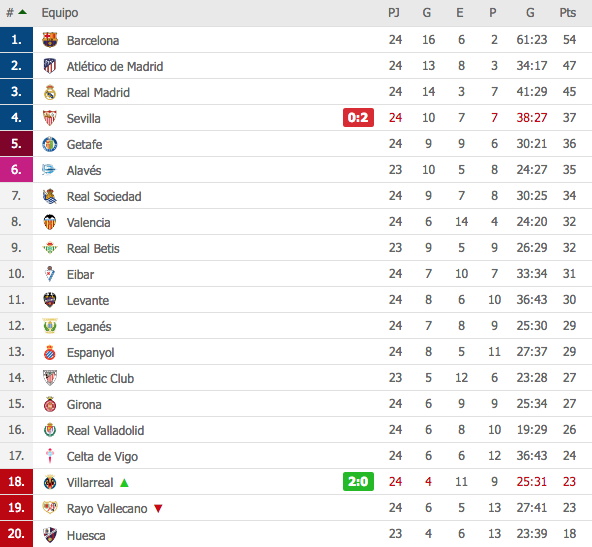This screenshot has height=547, width=592.
Task: Sort by the PJ column header
Action: (394, 13)
